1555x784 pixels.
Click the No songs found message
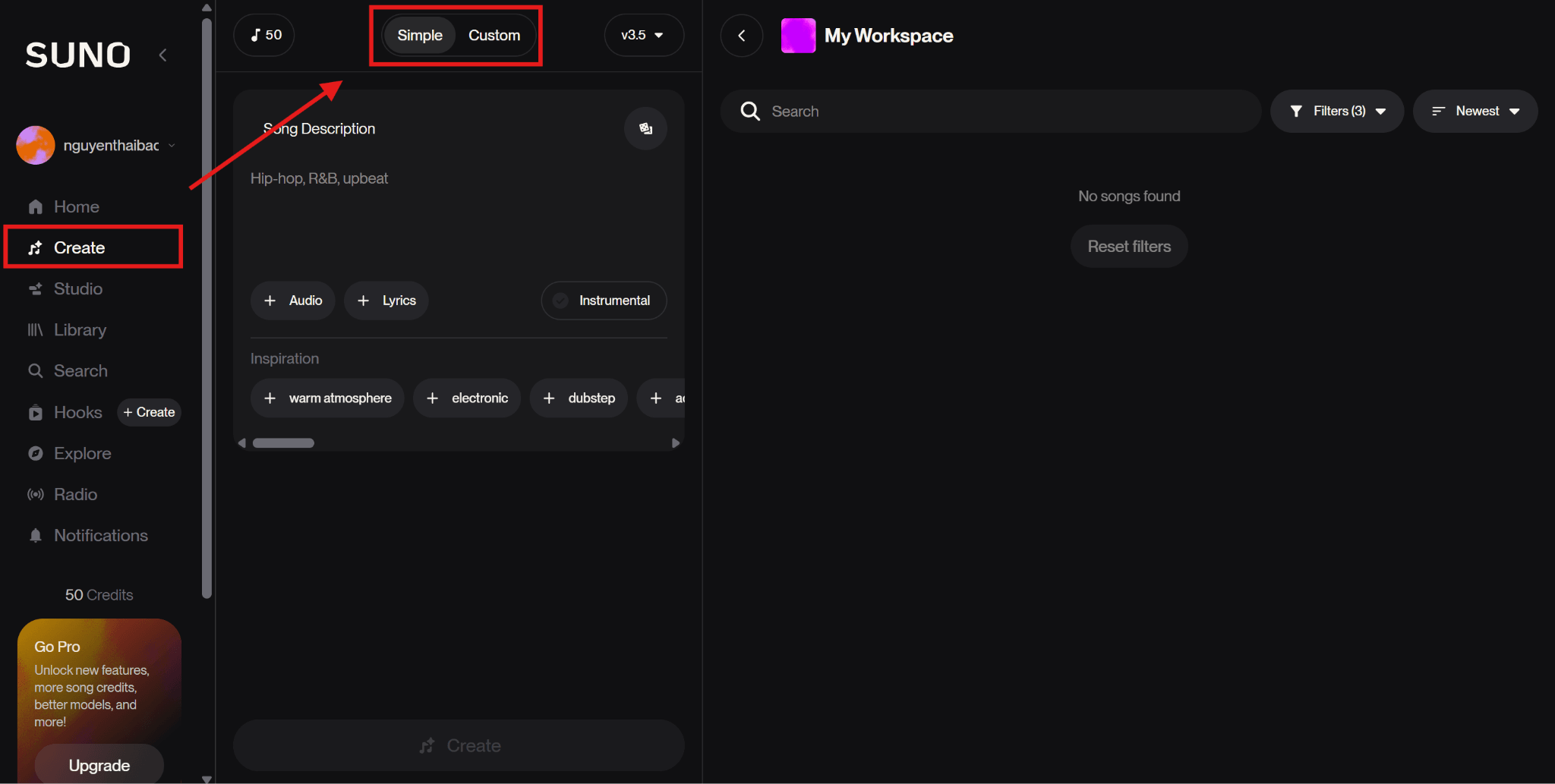point(1129,196)
